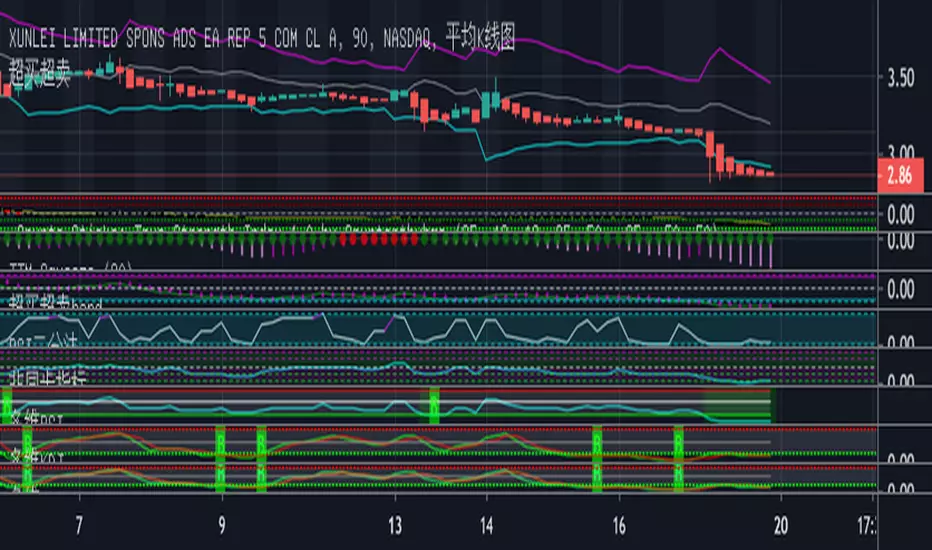Click date label 16 on time axis
Screen dimensions: 932x550
click(x=620, y=526)
